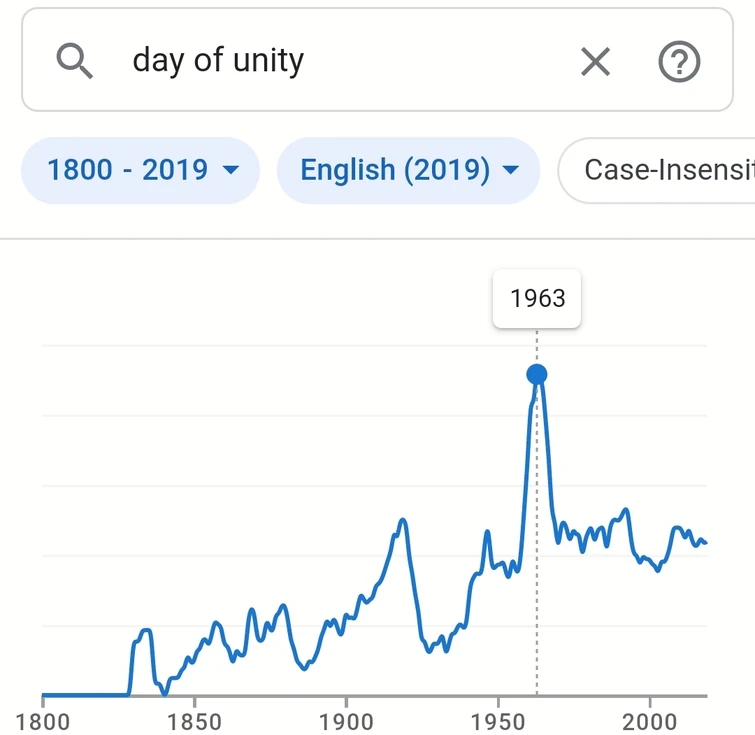Click the 1800 x-axis label
The image size is (755, 735).
click(43, 720)
